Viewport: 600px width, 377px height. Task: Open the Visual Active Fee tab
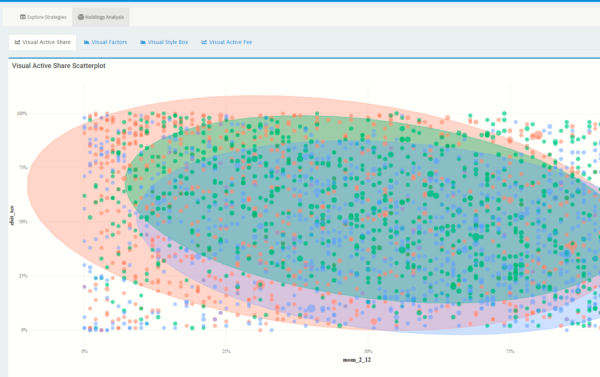pos(227,42)
